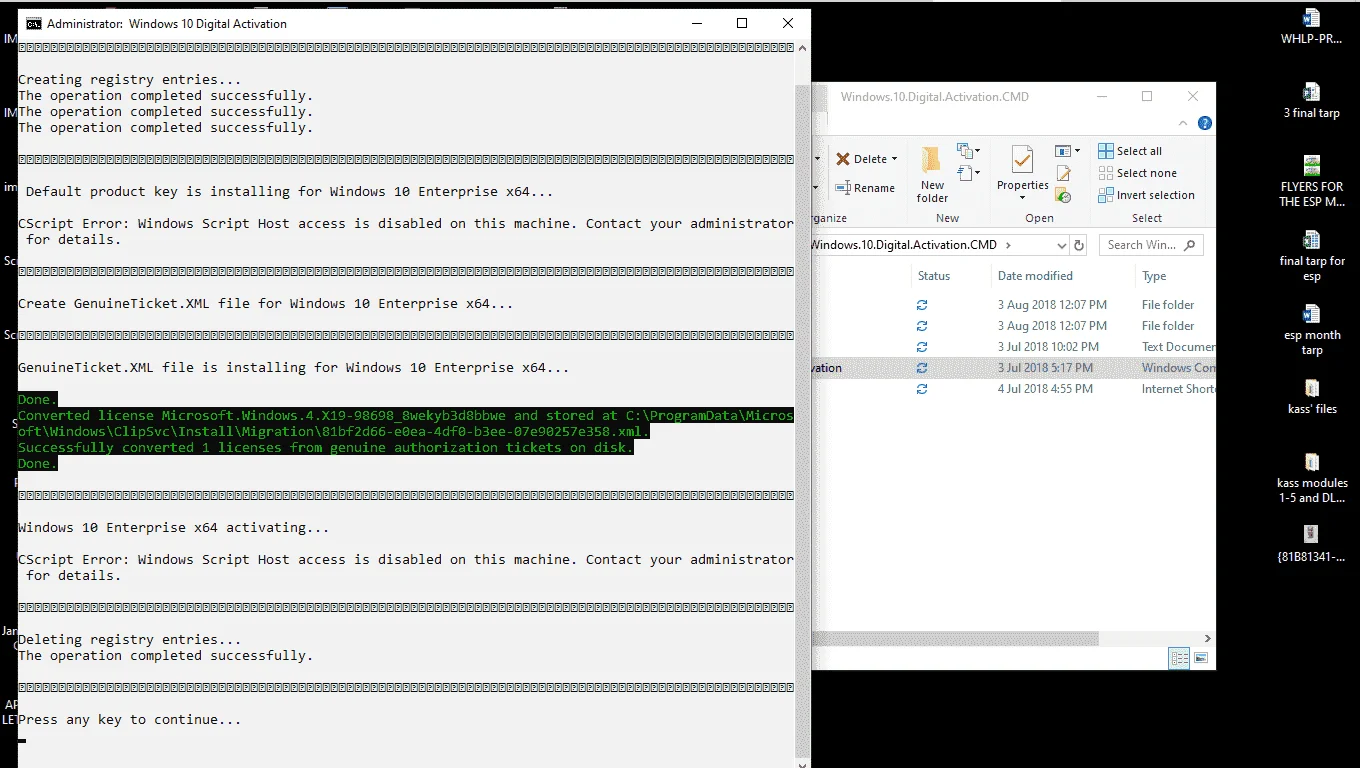Image resolution: width=1360 pixels, height=768 pixels.
Task: Click the Windows.10.Digital.Activation.CMD breadcrumb
Action: [904, 245]
